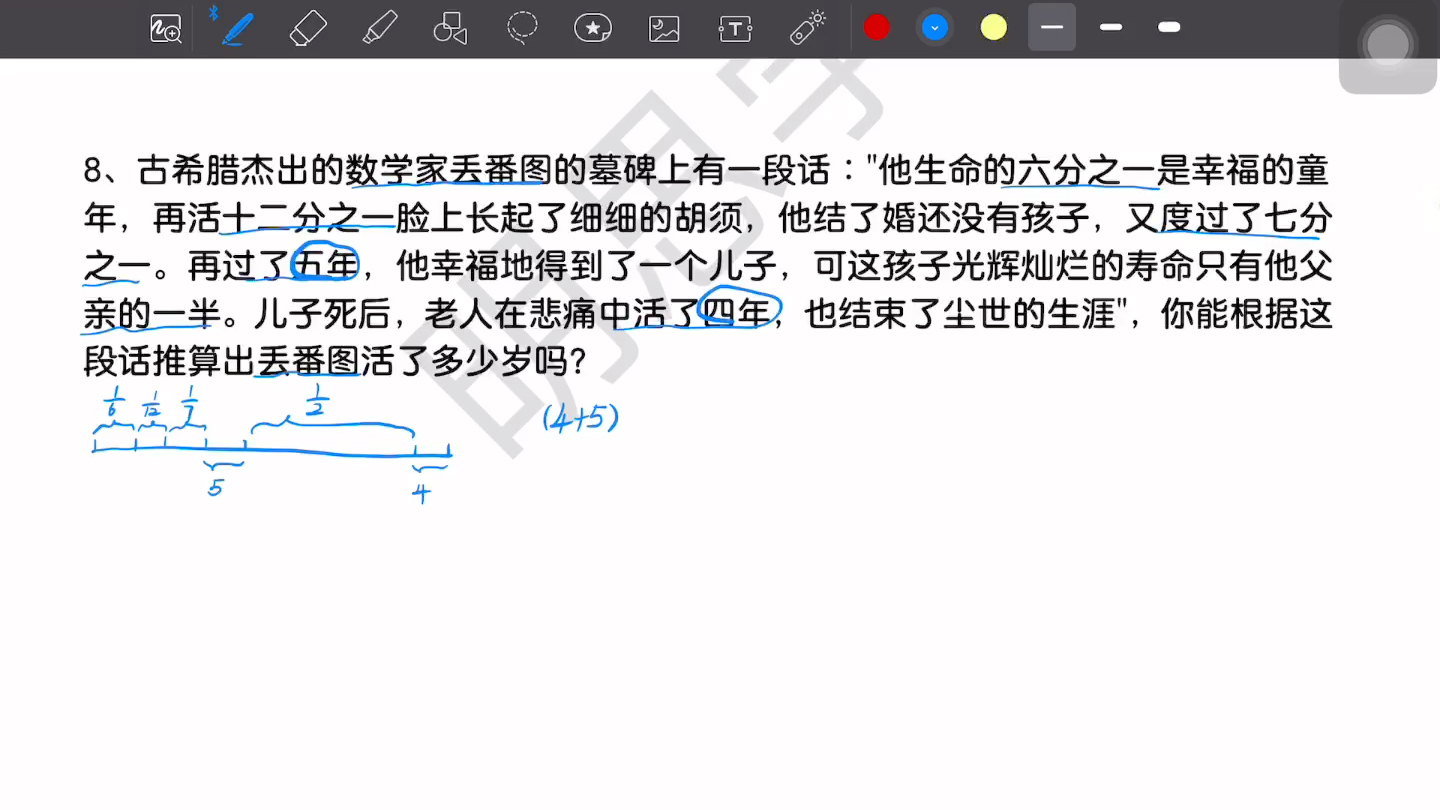
Task: Select the zoom box tool
Action: tap(165, 29)
